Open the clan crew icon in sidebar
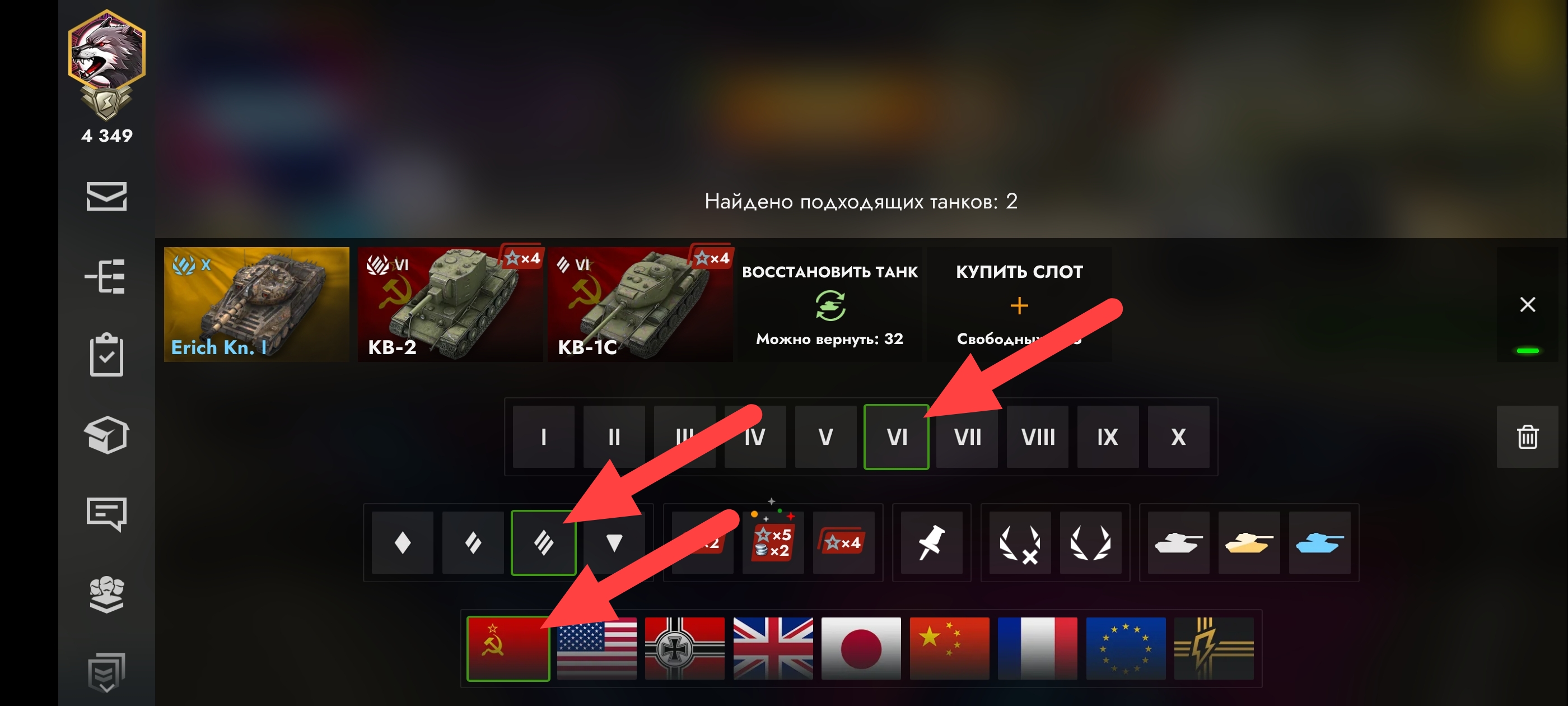1568x706 pixels. (x=106, y=593)
